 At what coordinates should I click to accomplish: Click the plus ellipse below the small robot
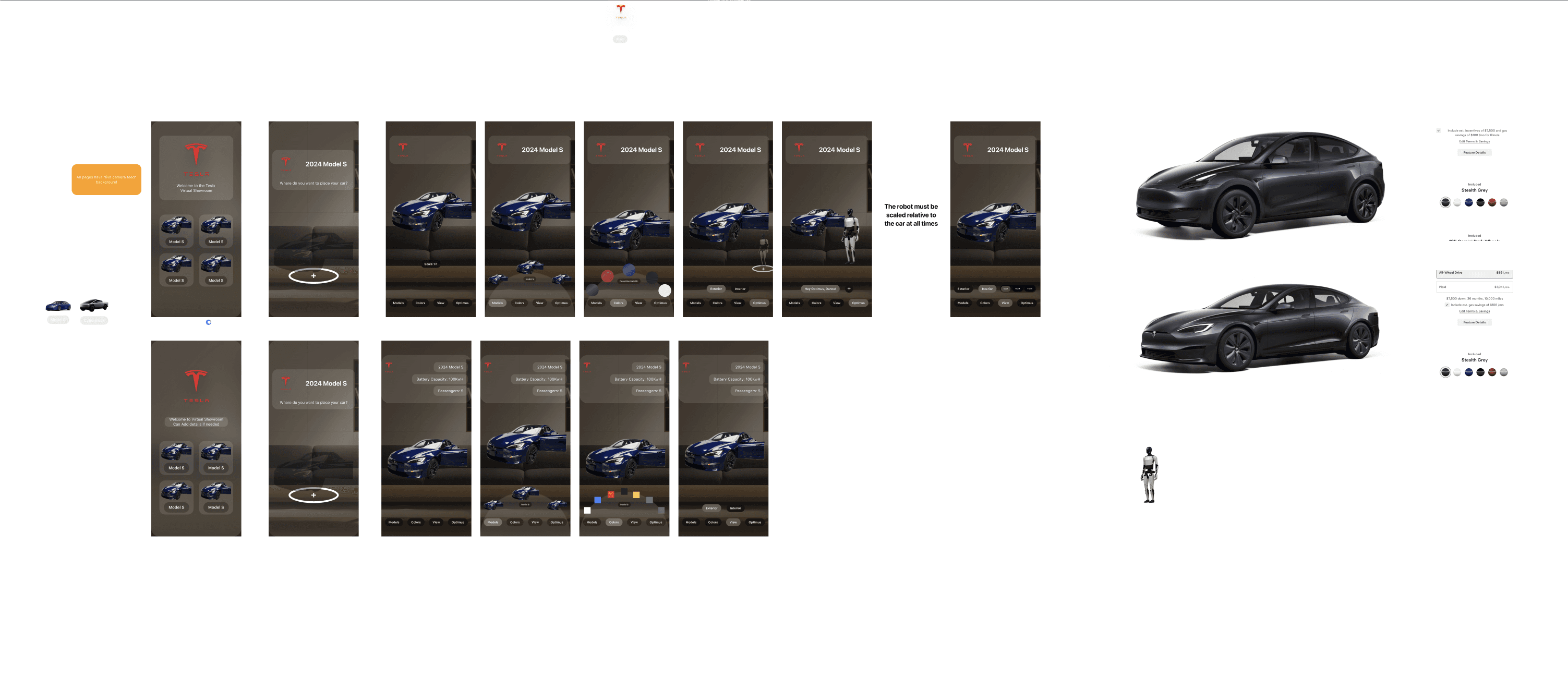tap(763, 269)
